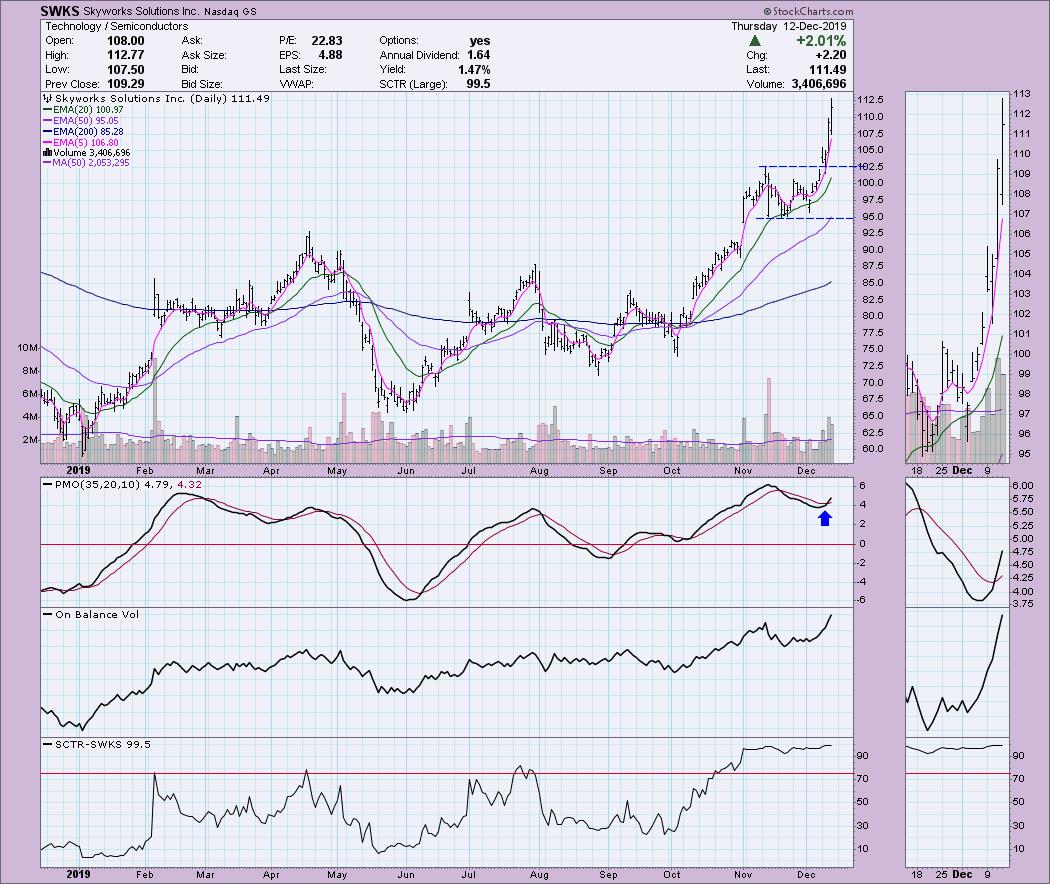Click the Prev Close value 109.29
Viewport: 1050px width, 884px height.
click(126, 84)
